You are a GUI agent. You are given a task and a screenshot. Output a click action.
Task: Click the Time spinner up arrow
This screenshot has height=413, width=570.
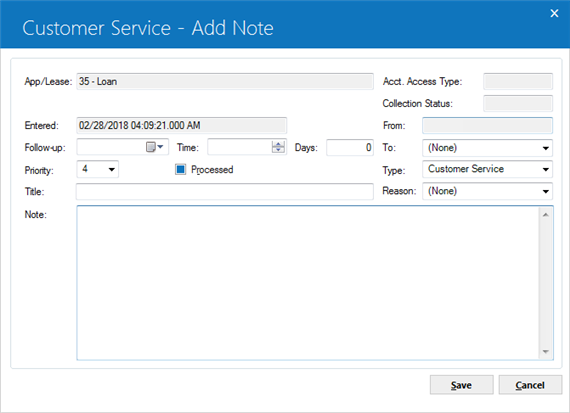(278, 144)
